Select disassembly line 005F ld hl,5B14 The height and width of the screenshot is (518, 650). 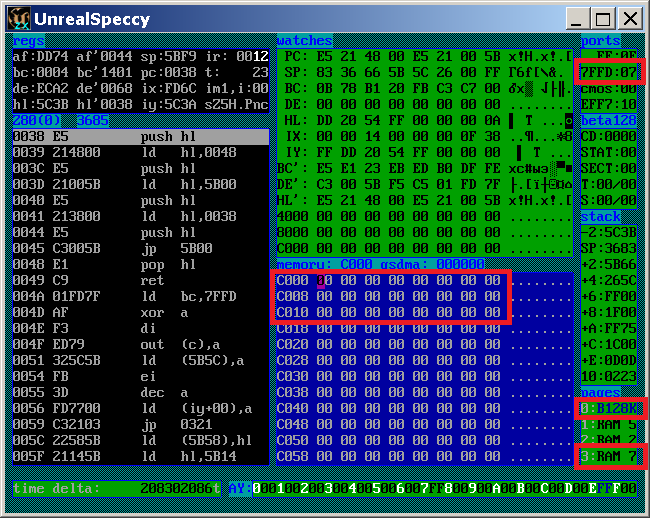point(141,456)
